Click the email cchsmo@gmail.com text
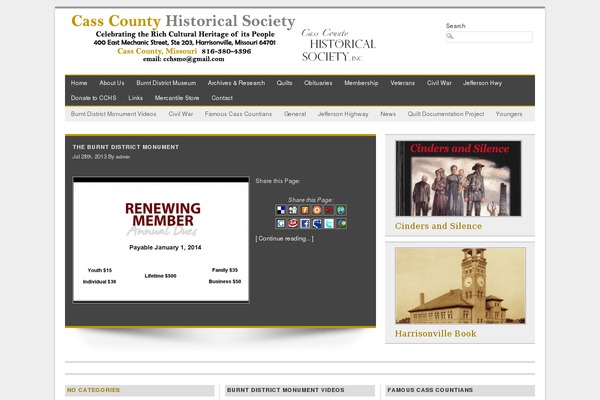The image size is (600, 400). click(x=184, y=59)
